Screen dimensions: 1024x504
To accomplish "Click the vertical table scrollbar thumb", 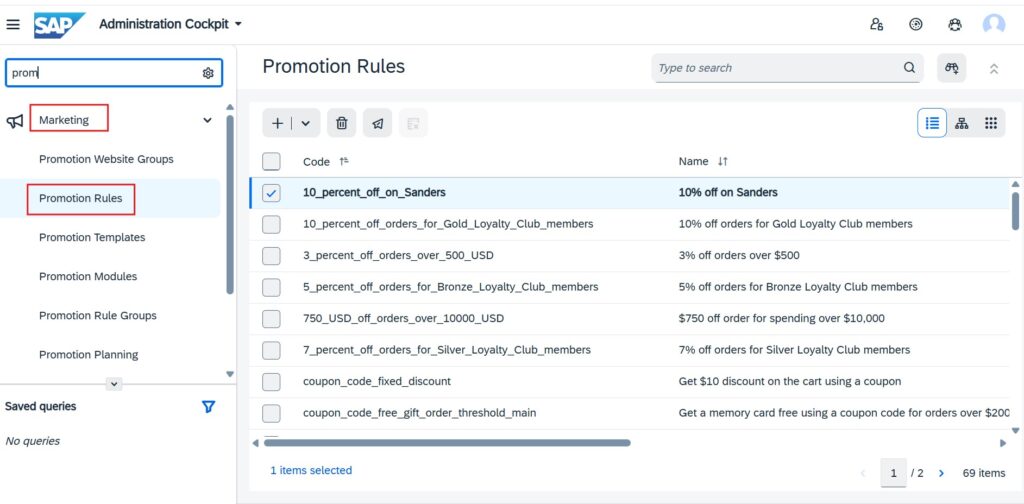I will tap(1015, 211).
